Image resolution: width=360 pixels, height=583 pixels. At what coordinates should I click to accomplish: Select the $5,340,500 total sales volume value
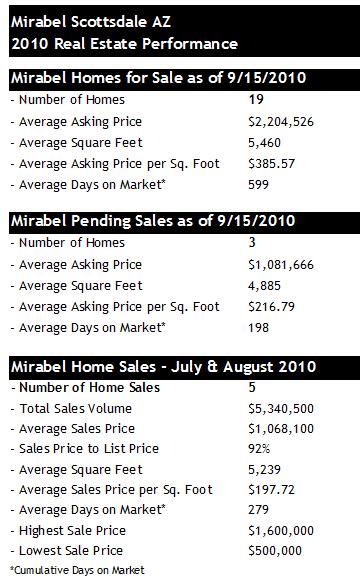[281, 409]
